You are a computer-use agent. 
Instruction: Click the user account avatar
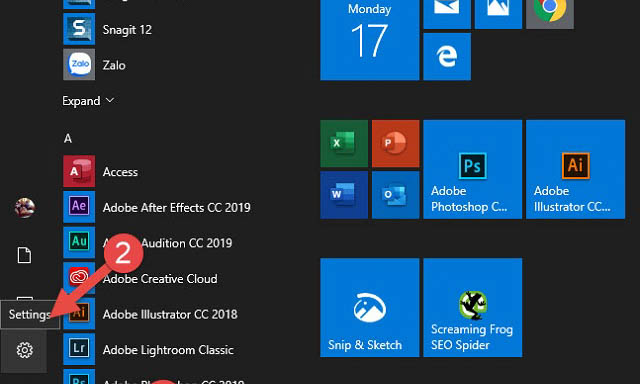tap(24, 208)
